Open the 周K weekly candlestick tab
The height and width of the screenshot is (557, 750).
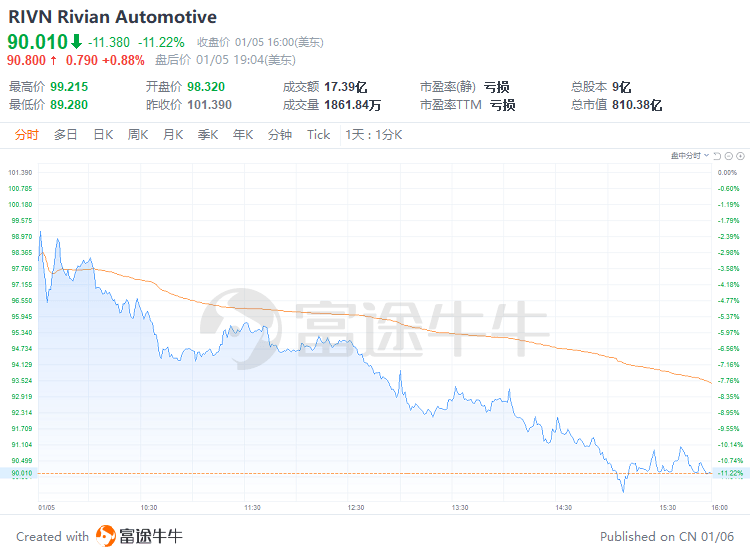138,135
